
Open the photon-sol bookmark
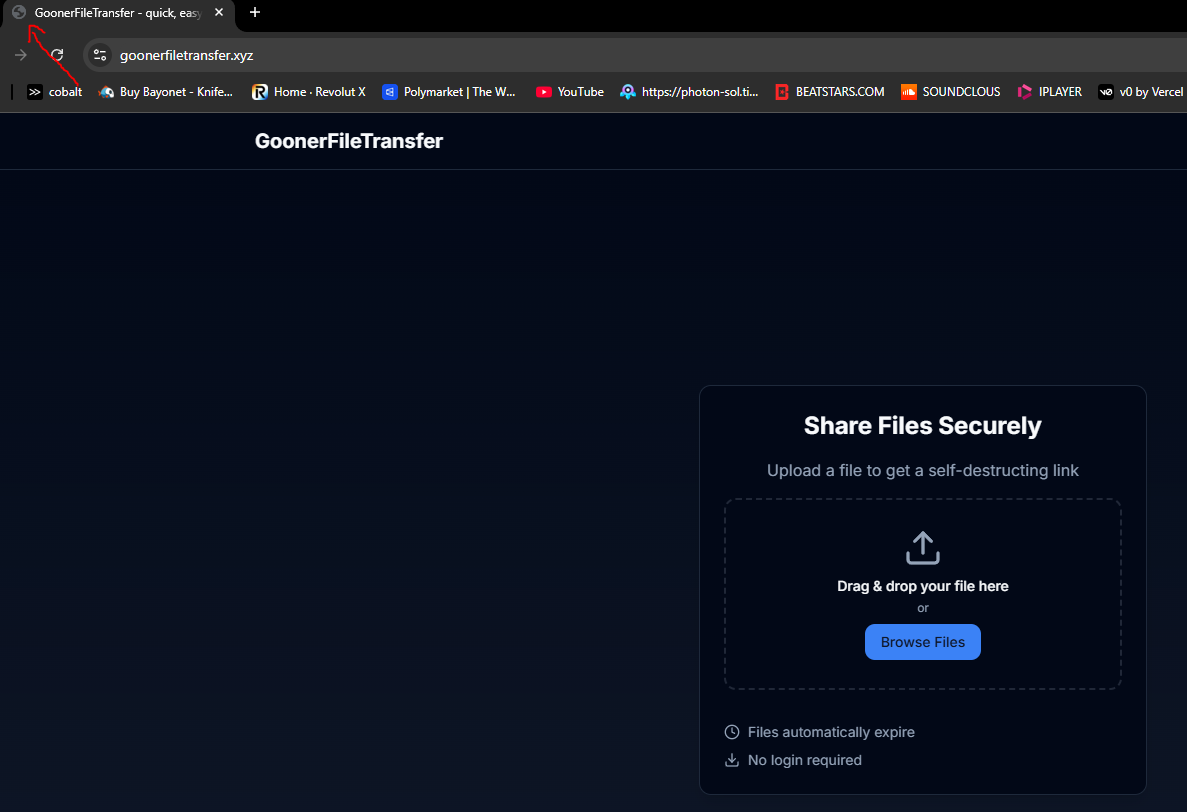tap(689, 92)
